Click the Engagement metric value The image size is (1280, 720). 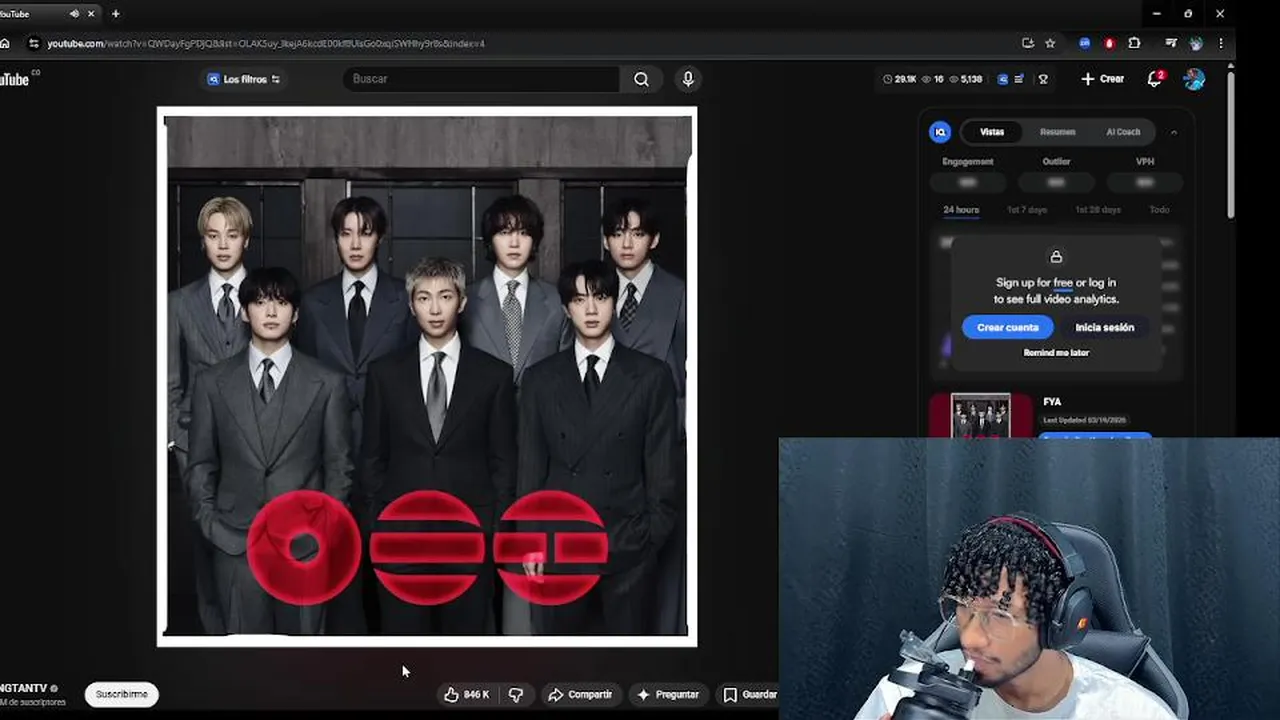click(x=967, y=183)
